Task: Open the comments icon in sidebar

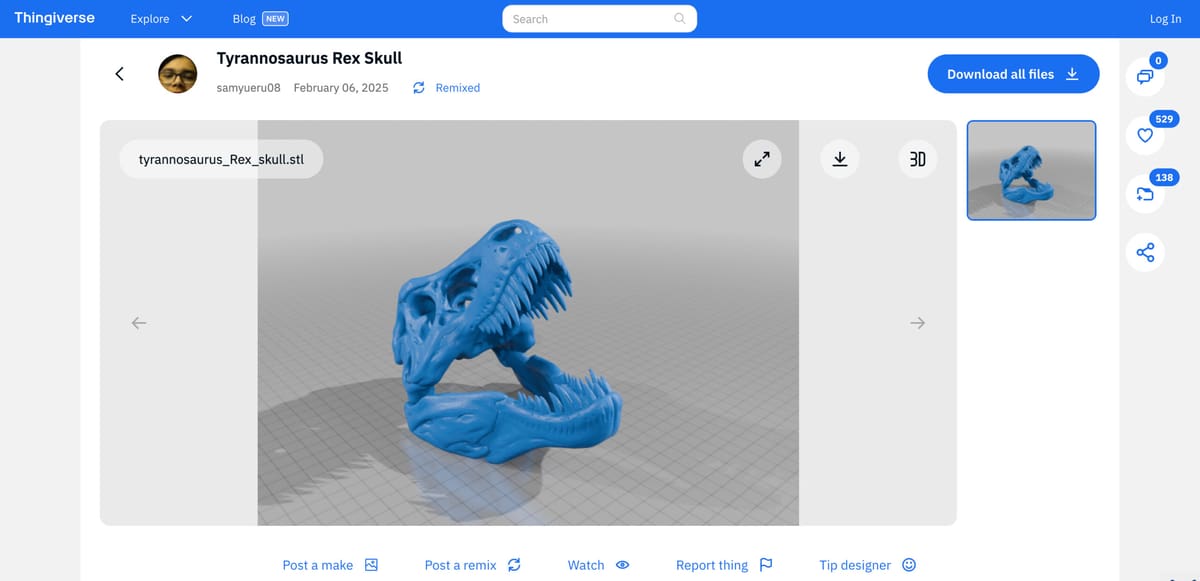Action: [1145, 76]
